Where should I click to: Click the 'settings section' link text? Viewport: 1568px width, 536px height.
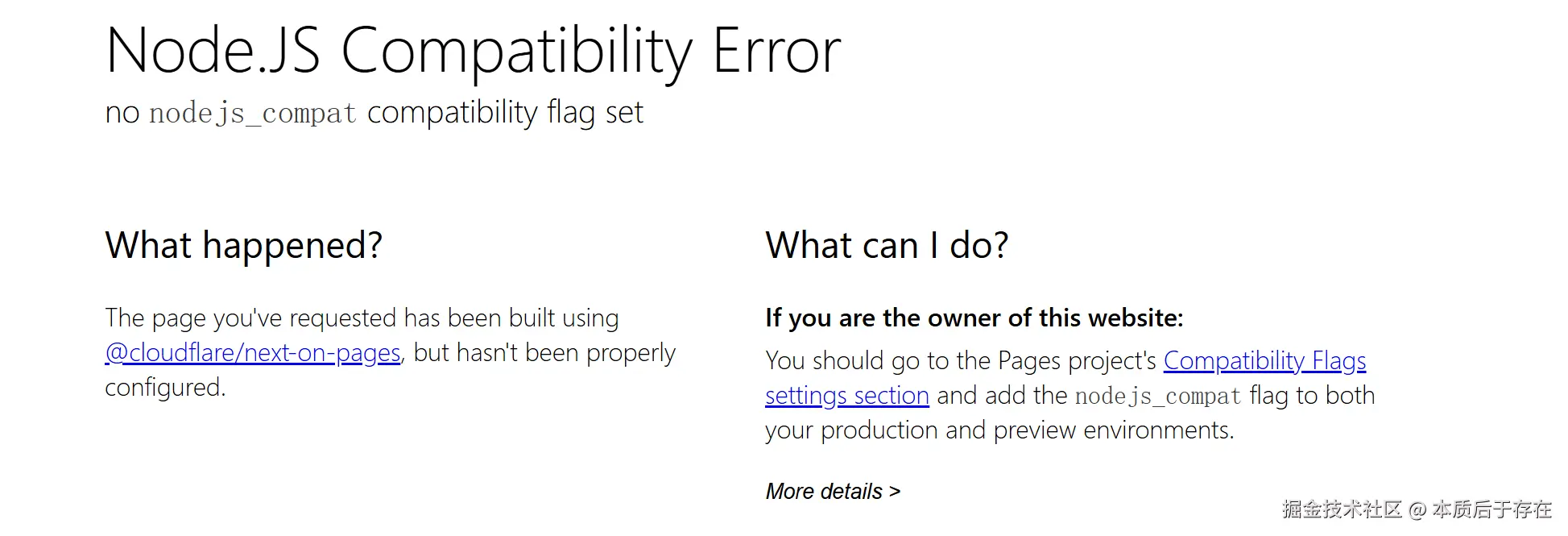coord(847,396)
